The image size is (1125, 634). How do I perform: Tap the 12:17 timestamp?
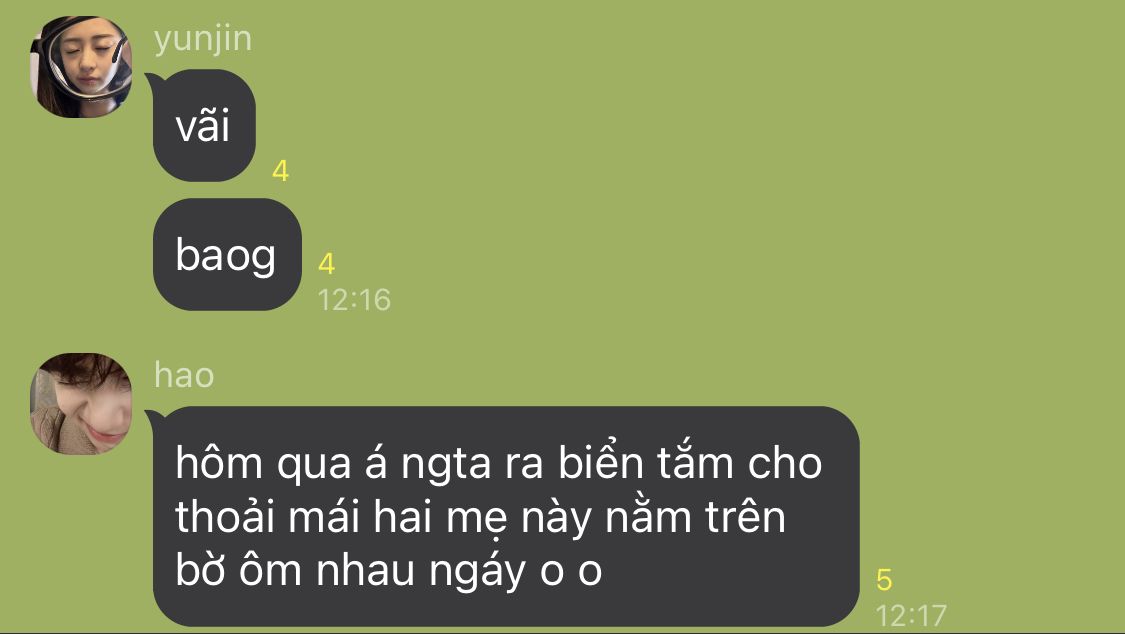[911, 615]
